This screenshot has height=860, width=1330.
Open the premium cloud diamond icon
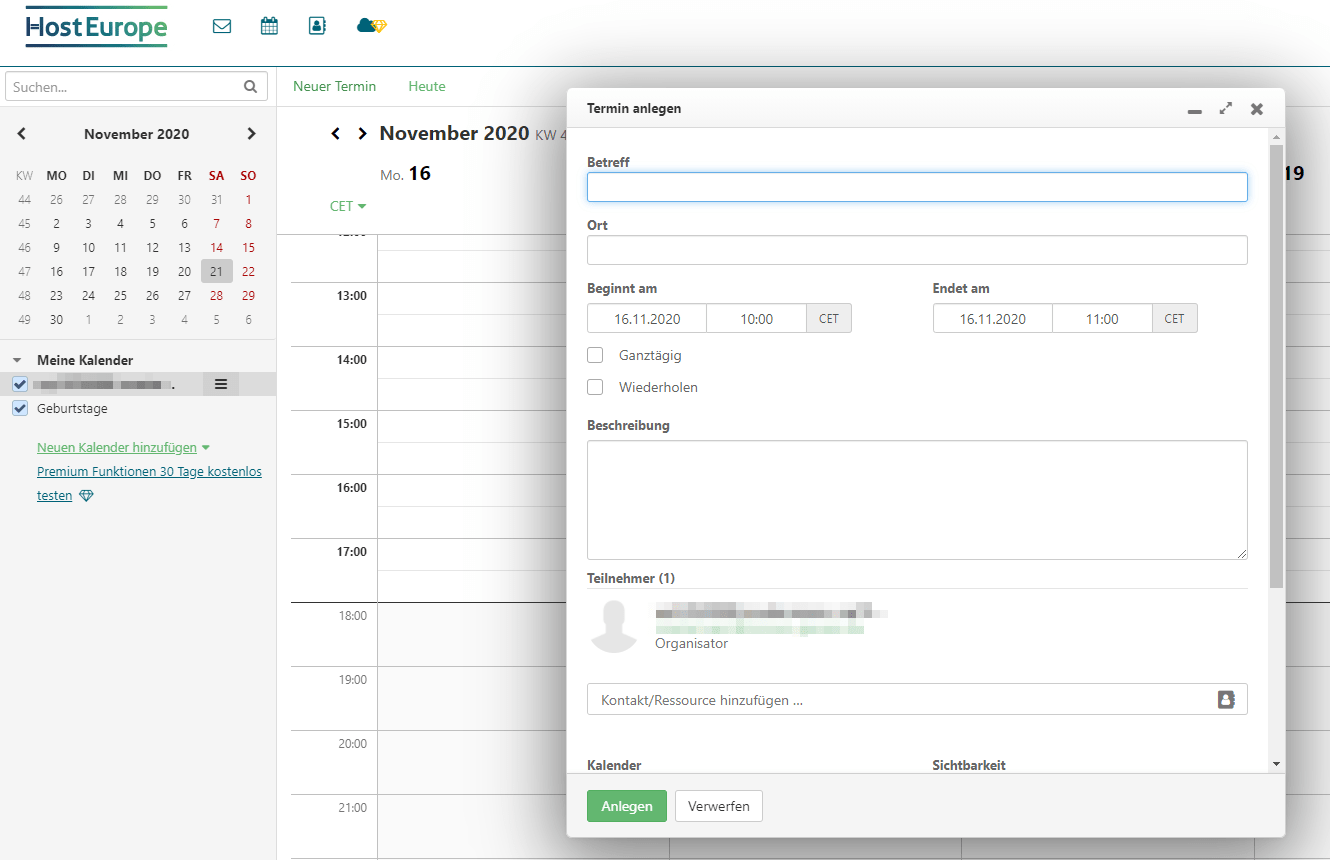[x=371, y=26]
